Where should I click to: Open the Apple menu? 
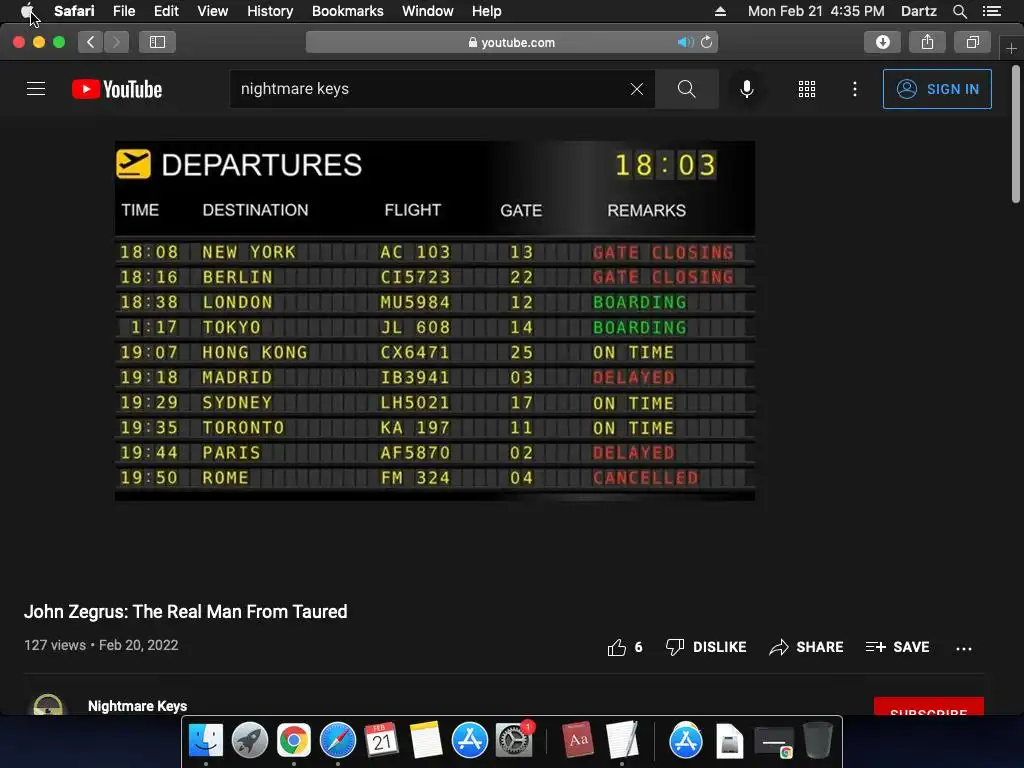(27, 11)
